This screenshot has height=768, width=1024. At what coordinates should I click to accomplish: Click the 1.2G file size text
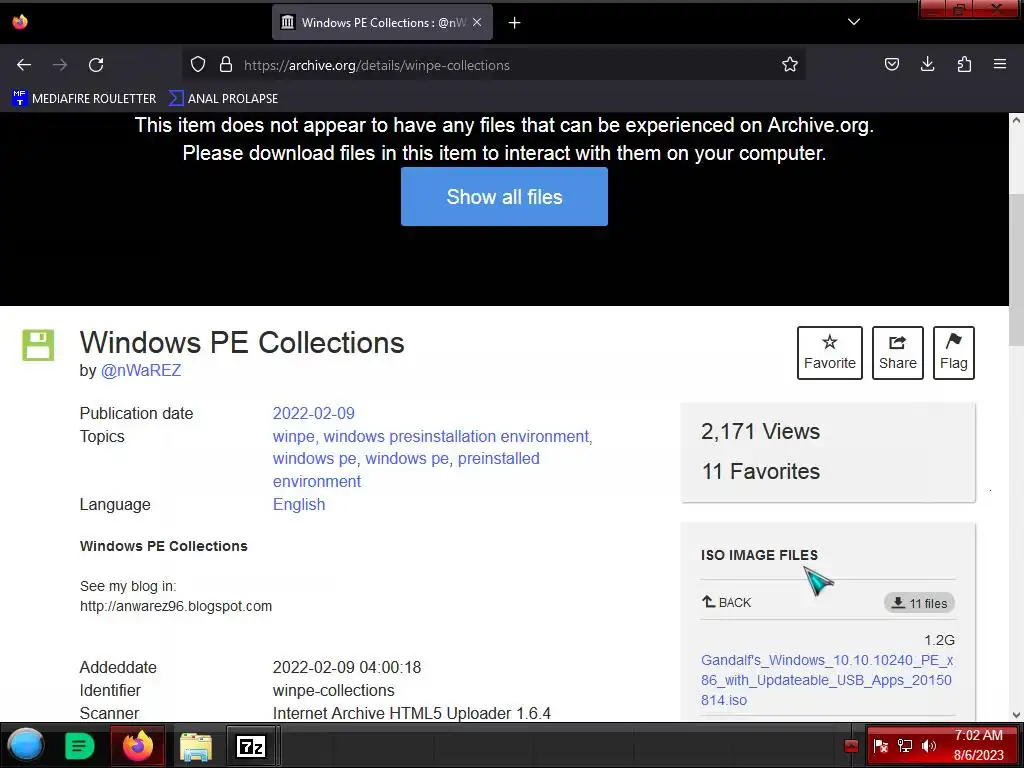(939, 640)
